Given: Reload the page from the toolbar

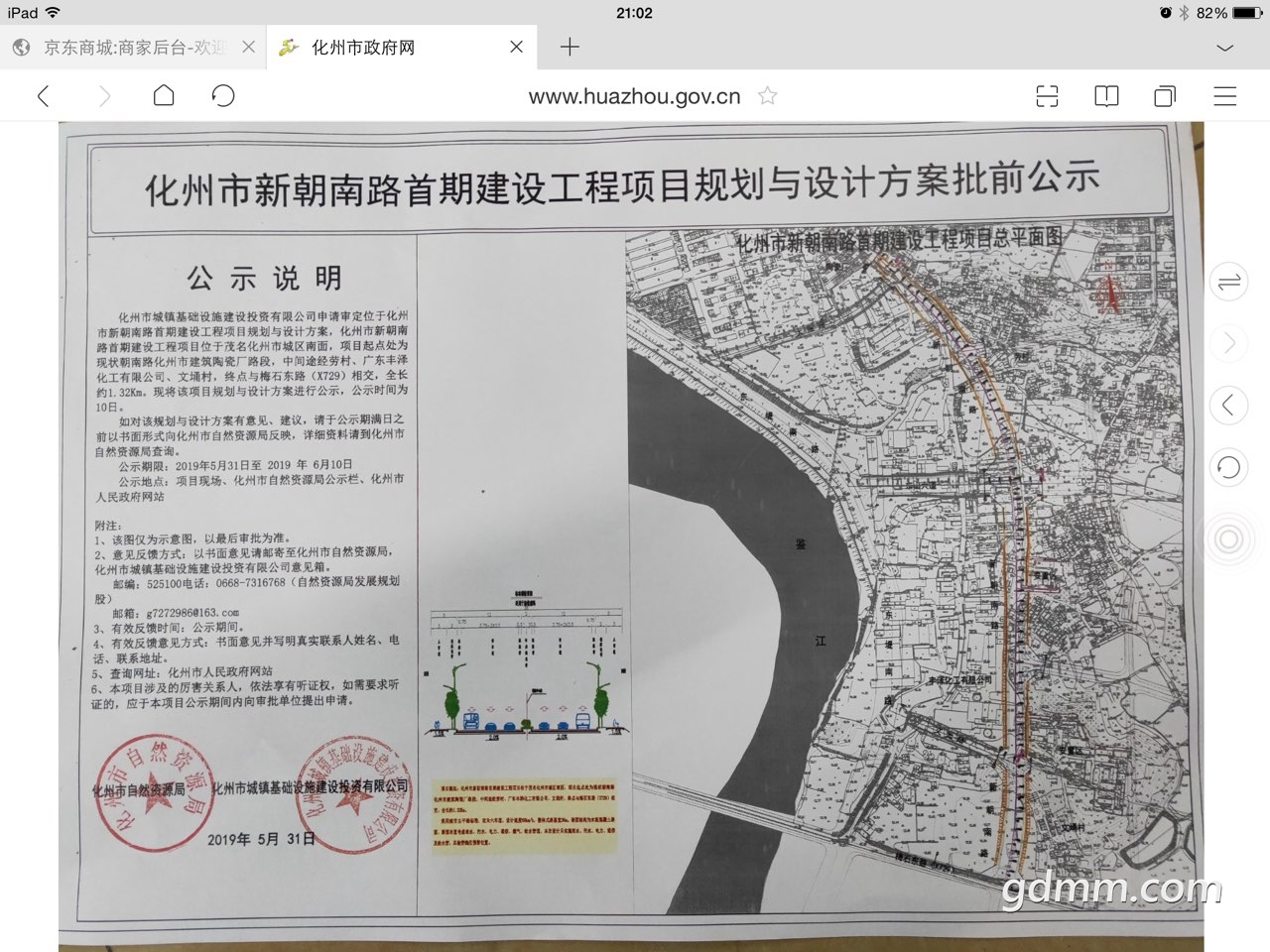Looking at the screenshot, I should 223,95.
